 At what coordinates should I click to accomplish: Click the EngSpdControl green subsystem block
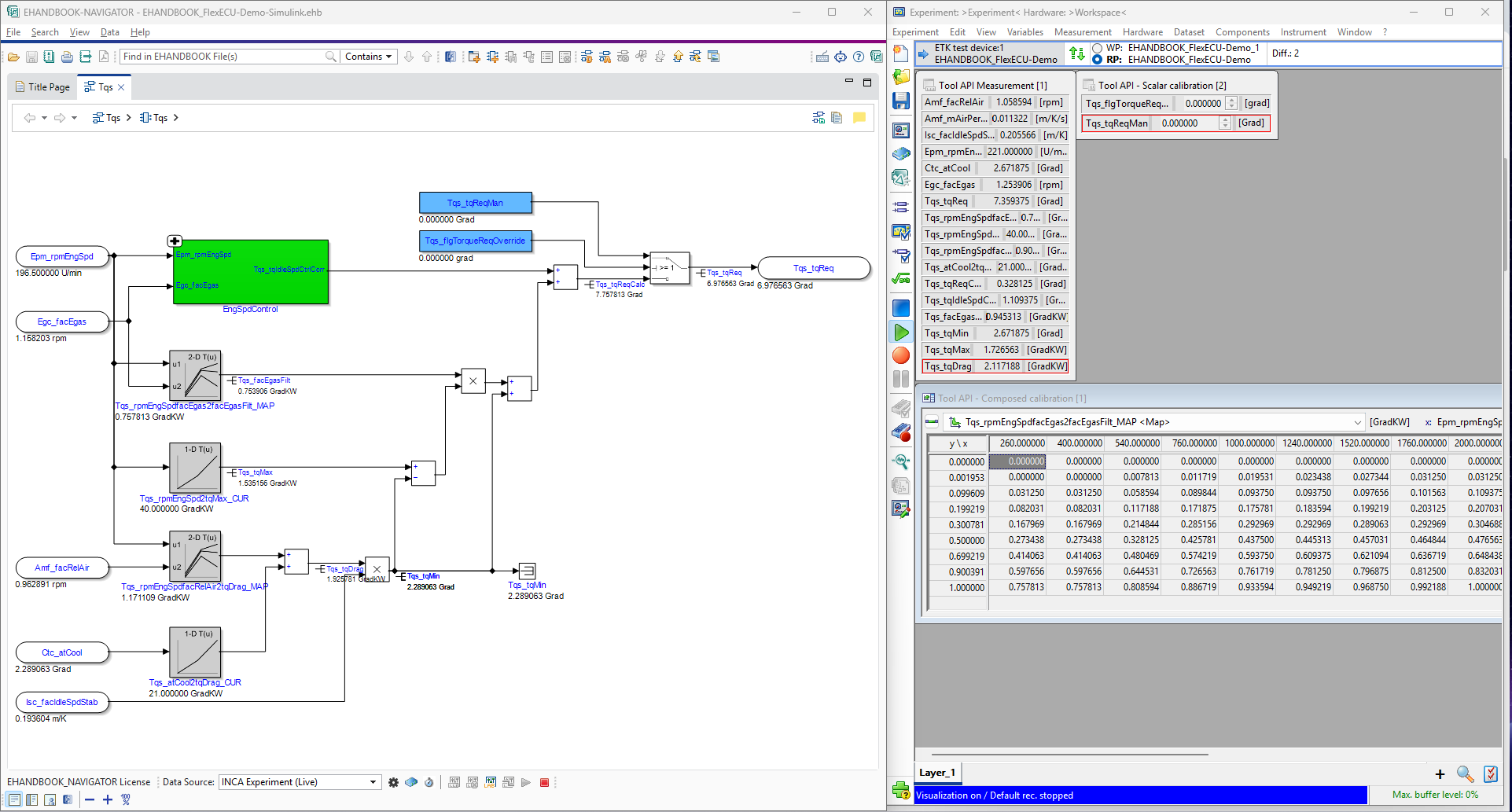(250, 271)
